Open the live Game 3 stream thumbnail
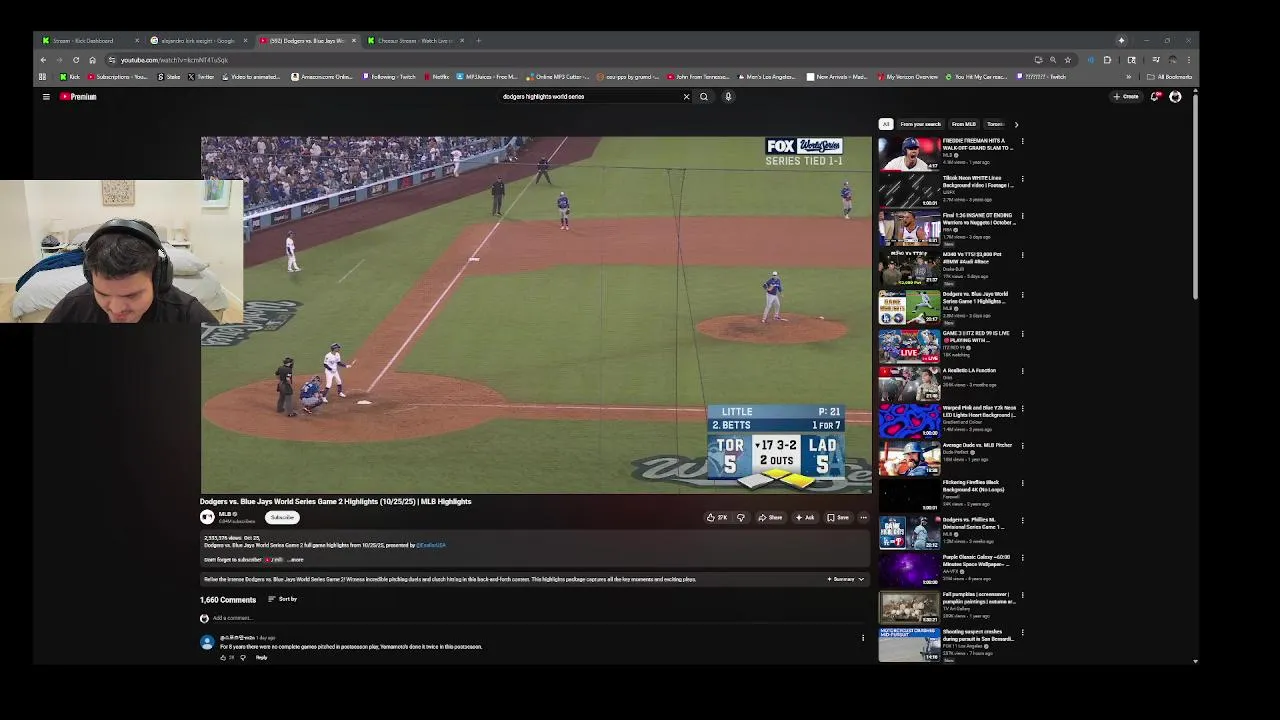Viewport: 1280px width, 720px height. 909,345
